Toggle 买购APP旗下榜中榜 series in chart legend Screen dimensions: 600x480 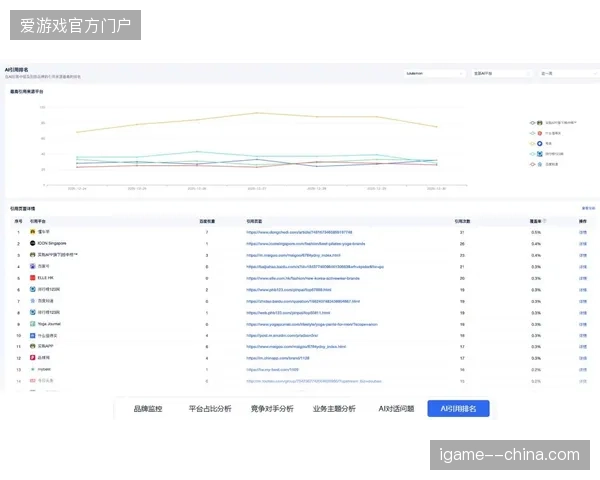coord(553,123)
